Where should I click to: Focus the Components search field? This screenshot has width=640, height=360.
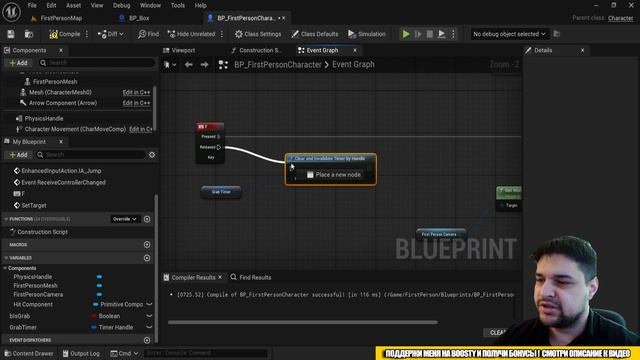click(97, 63)
